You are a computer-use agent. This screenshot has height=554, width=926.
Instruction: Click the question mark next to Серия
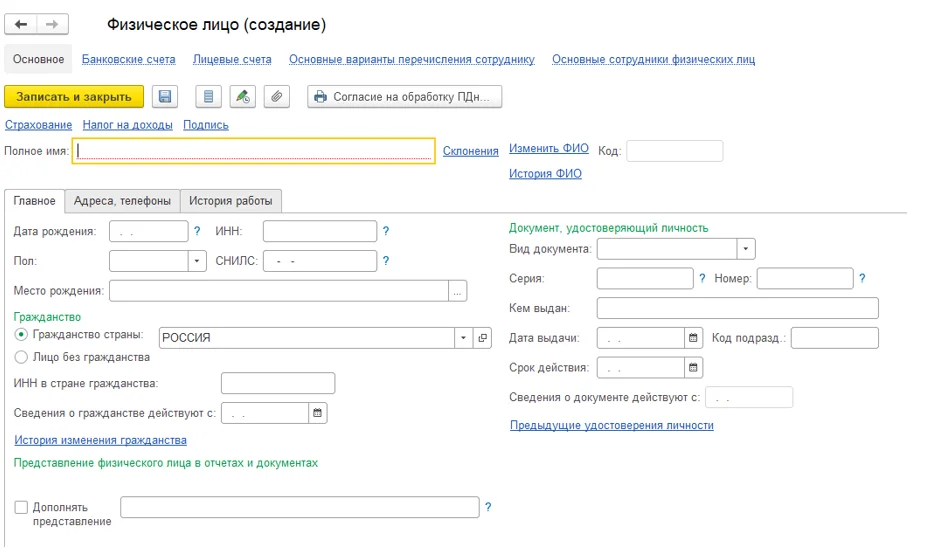point(702,278)
